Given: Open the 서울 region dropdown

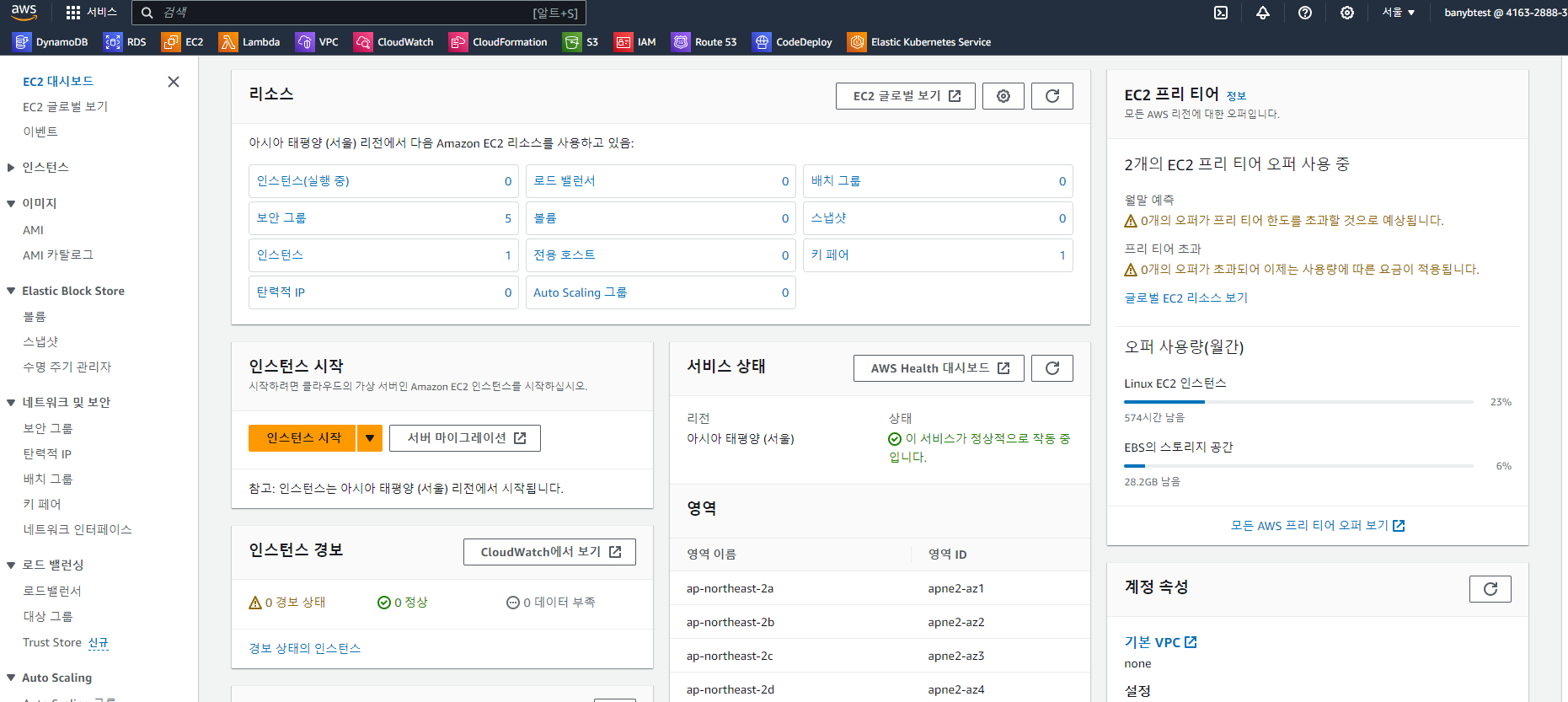Looking at the screenshot, I should tap(1399, 13).
